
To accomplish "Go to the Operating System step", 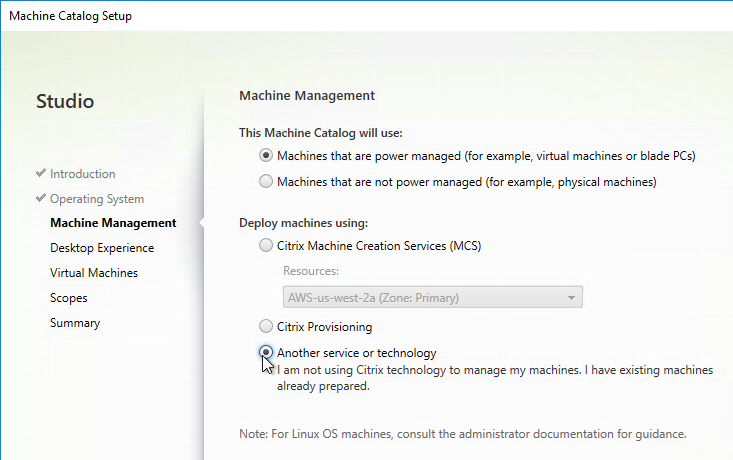I will click(x=97, y=199).
